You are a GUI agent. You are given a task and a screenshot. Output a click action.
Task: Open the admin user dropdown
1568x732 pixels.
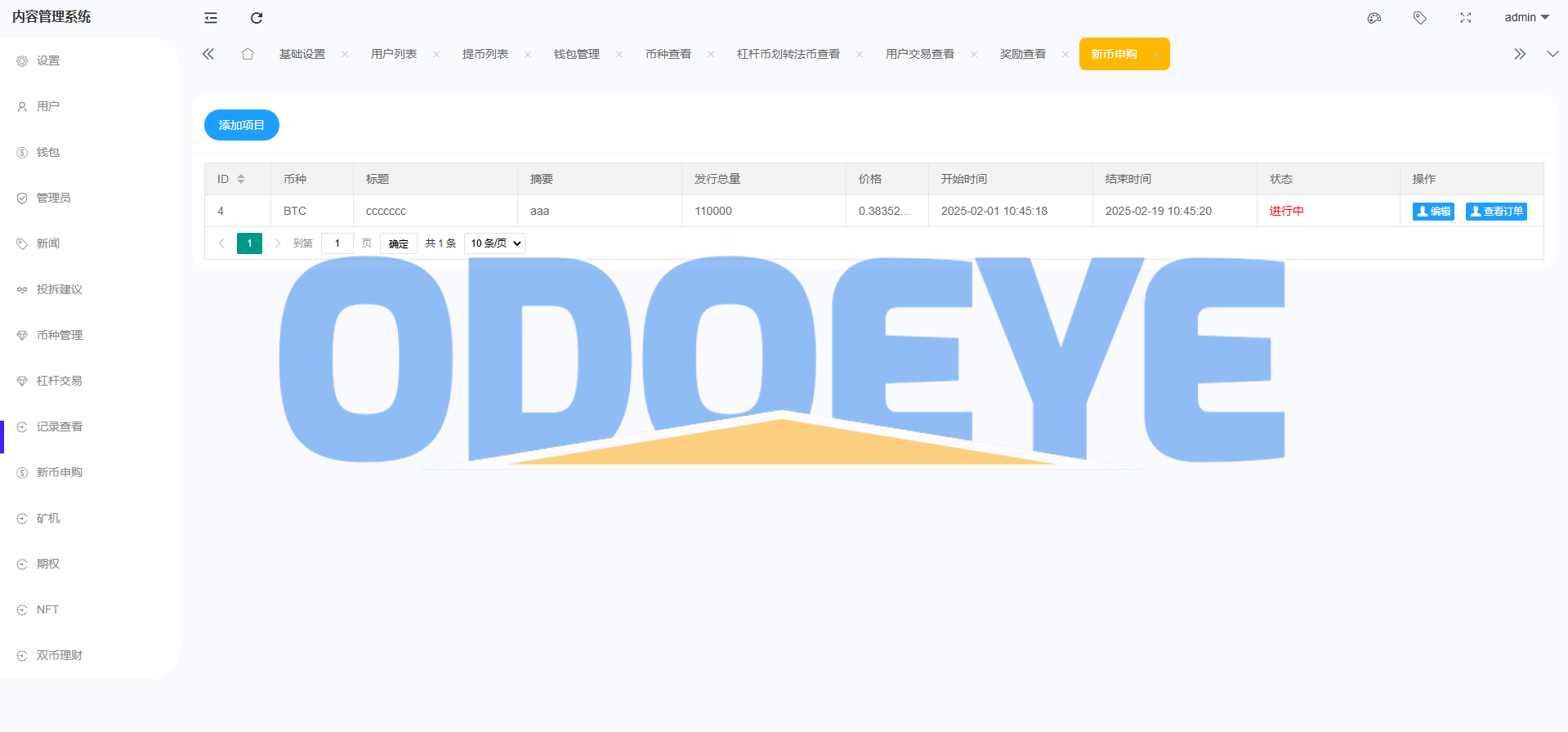click(x=1527, y=17)
